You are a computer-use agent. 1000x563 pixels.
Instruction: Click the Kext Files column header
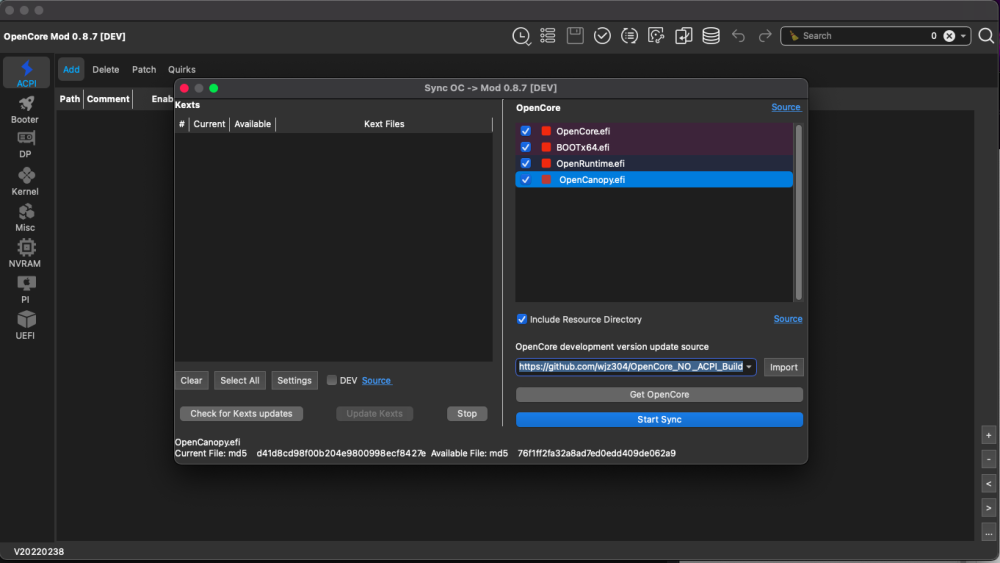(x=384, y=124)
